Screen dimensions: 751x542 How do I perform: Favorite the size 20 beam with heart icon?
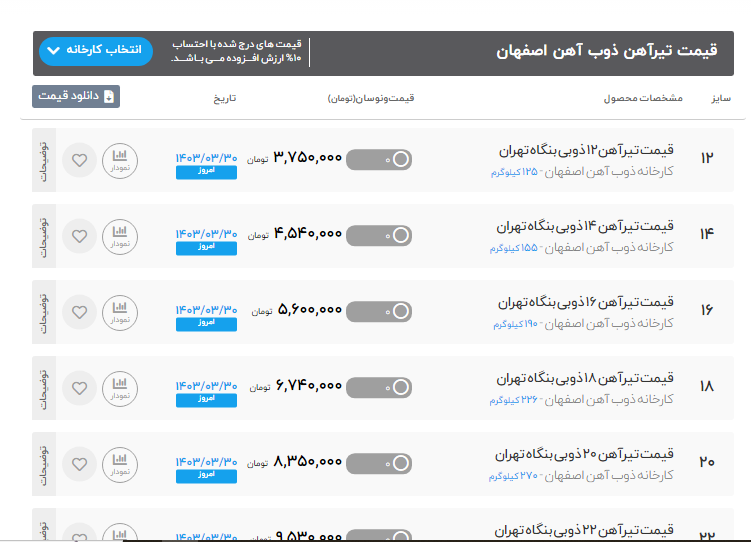[80, 464]
